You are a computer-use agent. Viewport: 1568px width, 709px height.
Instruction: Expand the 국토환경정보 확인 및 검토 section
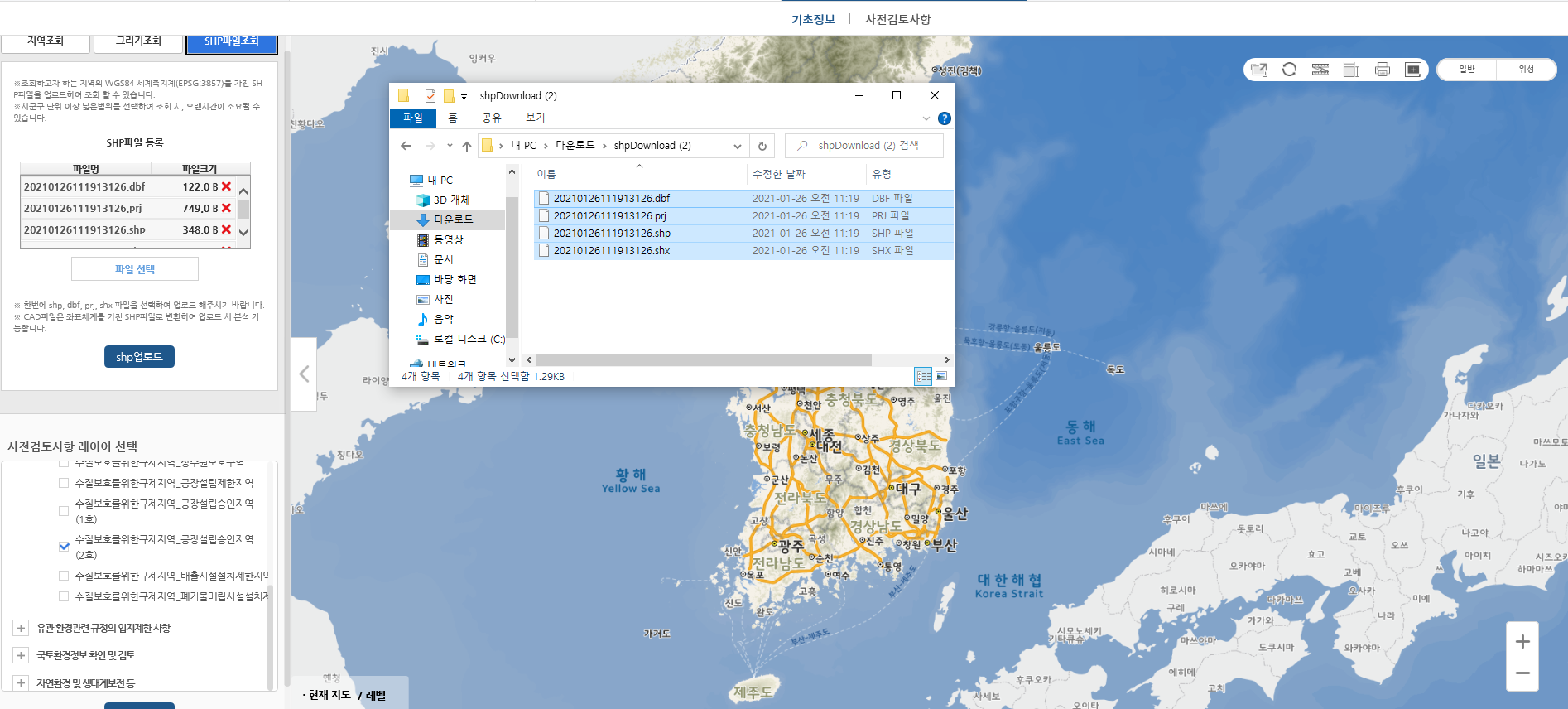click(22, 655)
